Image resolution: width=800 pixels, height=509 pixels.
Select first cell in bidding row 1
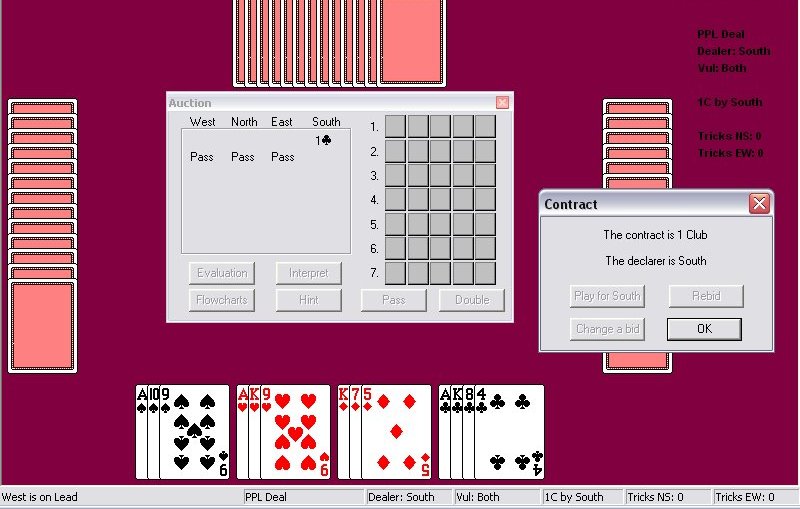[x=396, y=126]
